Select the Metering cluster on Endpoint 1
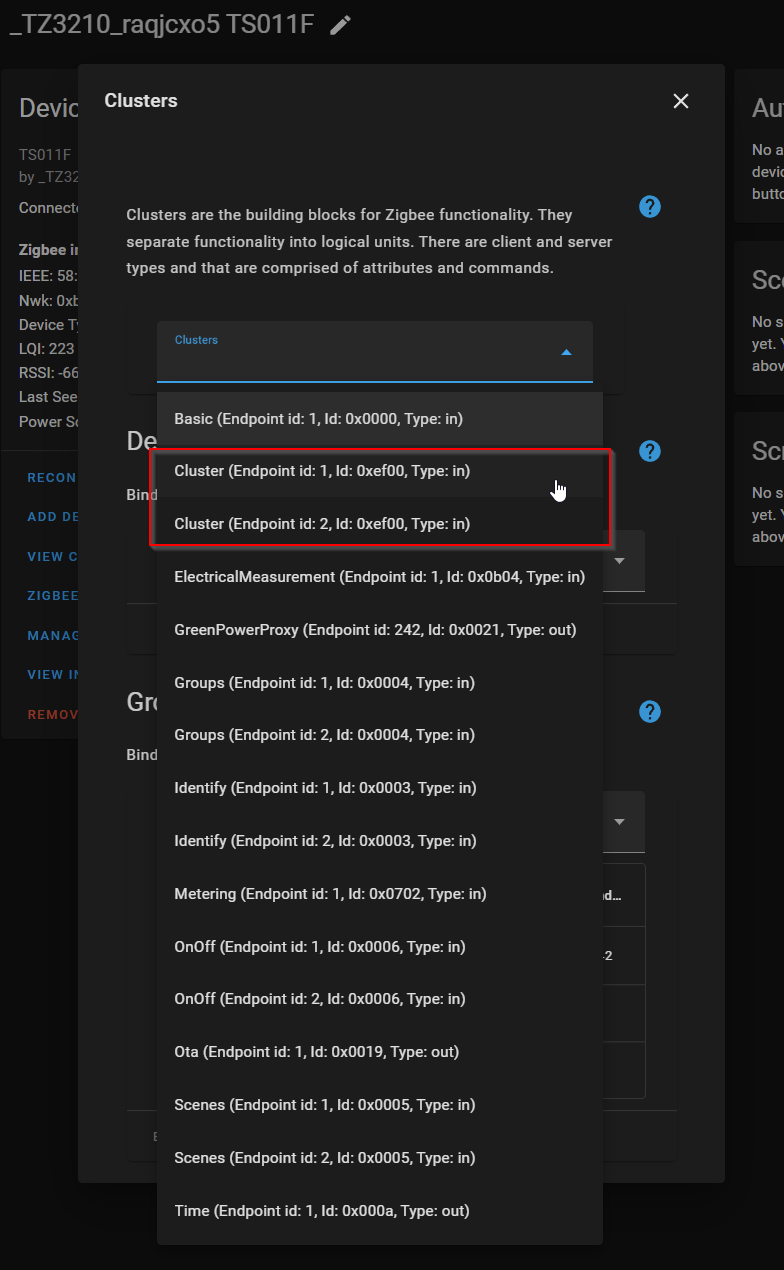The height and width of the screenshot is (1270, 784). click(x=330, y=893)
